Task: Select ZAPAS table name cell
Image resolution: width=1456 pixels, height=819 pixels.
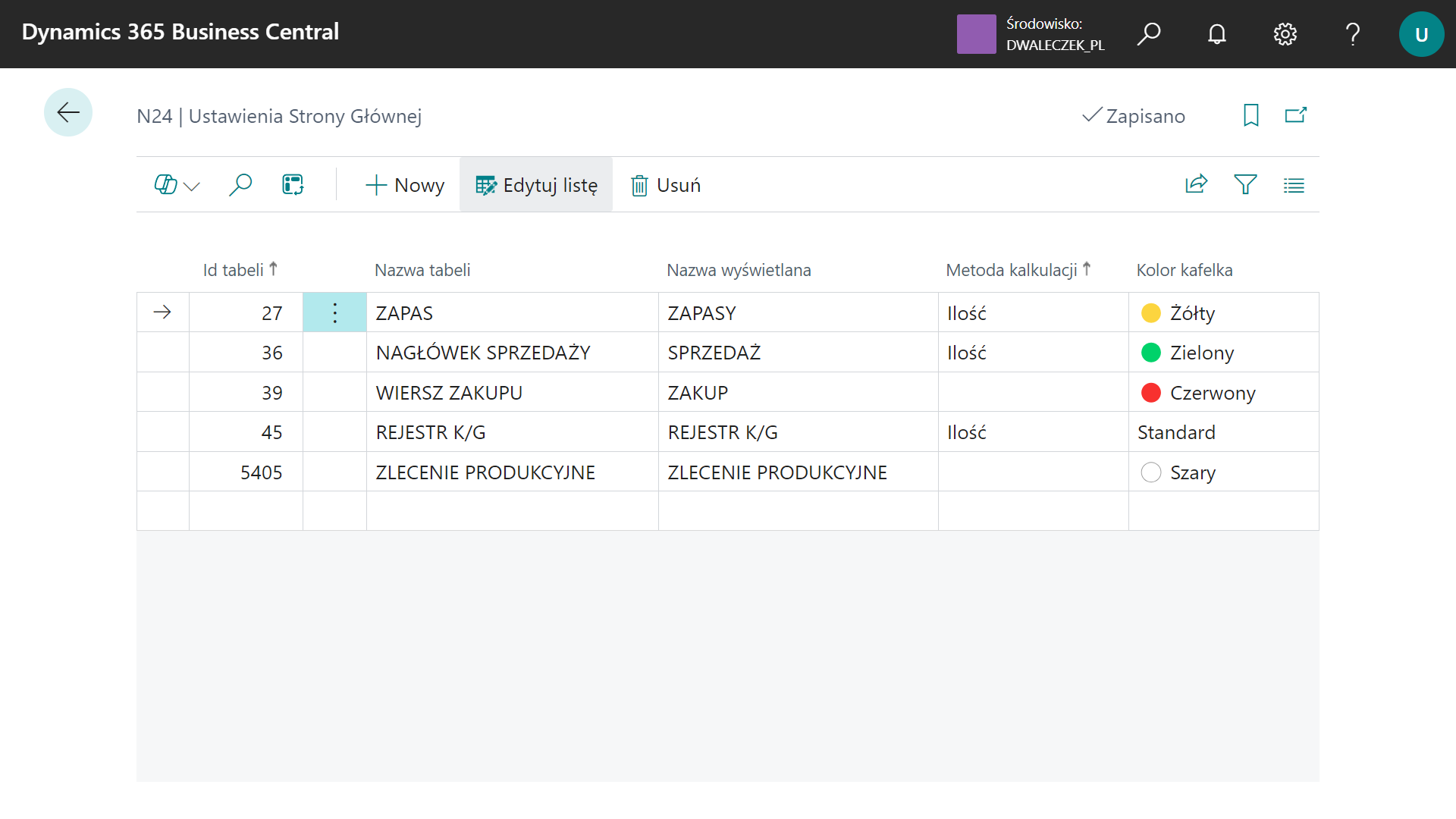Action: point(512,312)
